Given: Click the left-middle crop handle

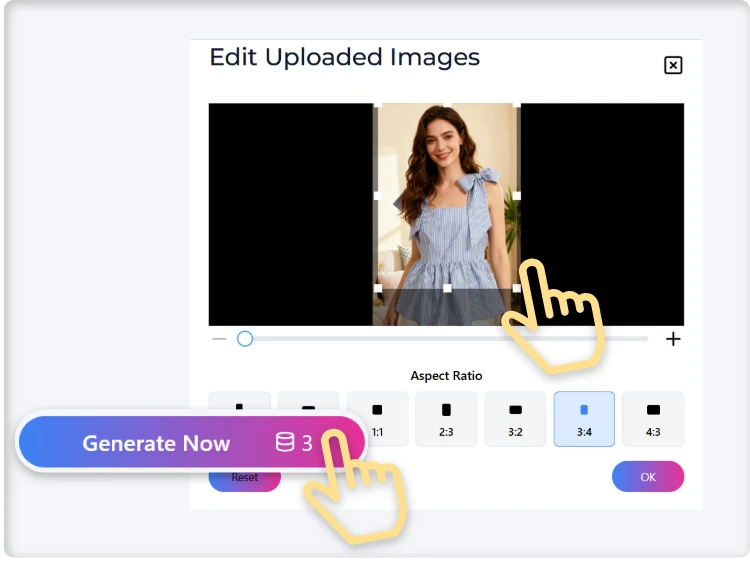Looking at the screenshot, I should coord(377,196).
